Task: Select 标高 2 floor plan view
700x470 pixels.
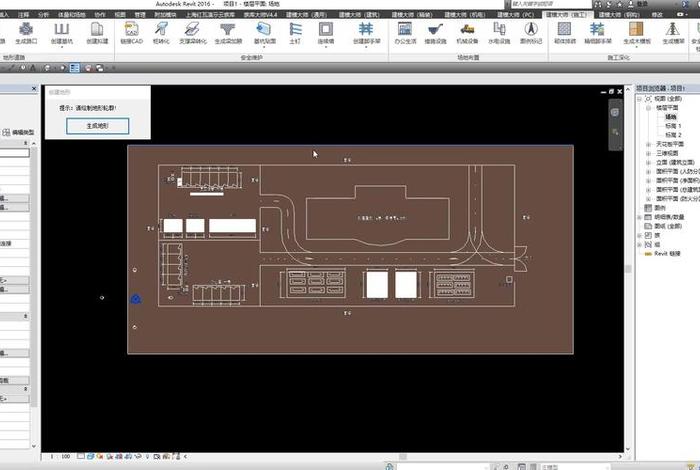Action: pyautogui.click(x=673, y=135)
